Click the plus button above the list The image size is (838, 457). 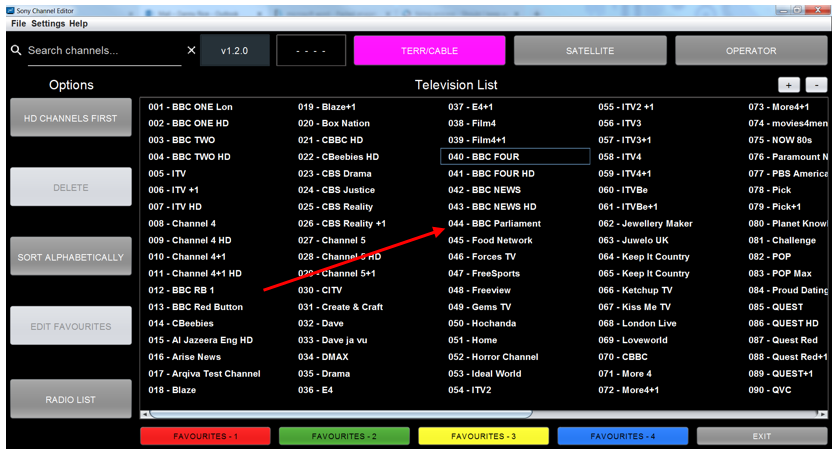pos(788,85)
